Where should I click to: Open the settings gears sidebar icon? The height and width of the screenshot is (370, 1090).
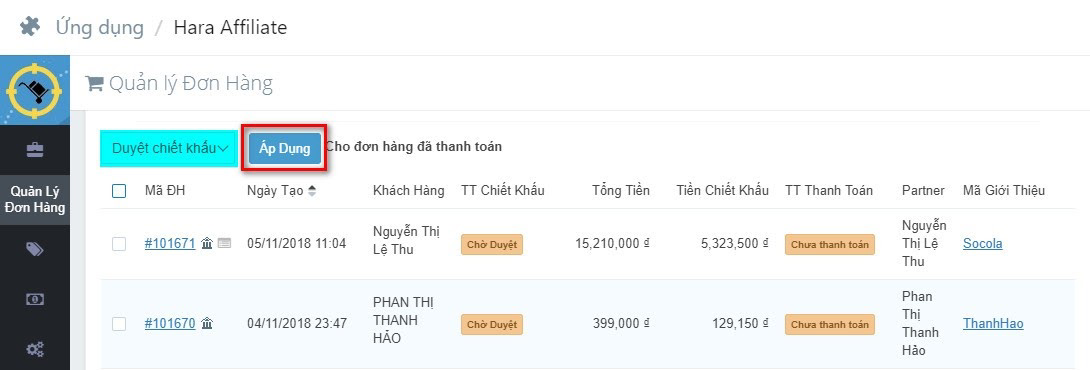coord(35,348)
